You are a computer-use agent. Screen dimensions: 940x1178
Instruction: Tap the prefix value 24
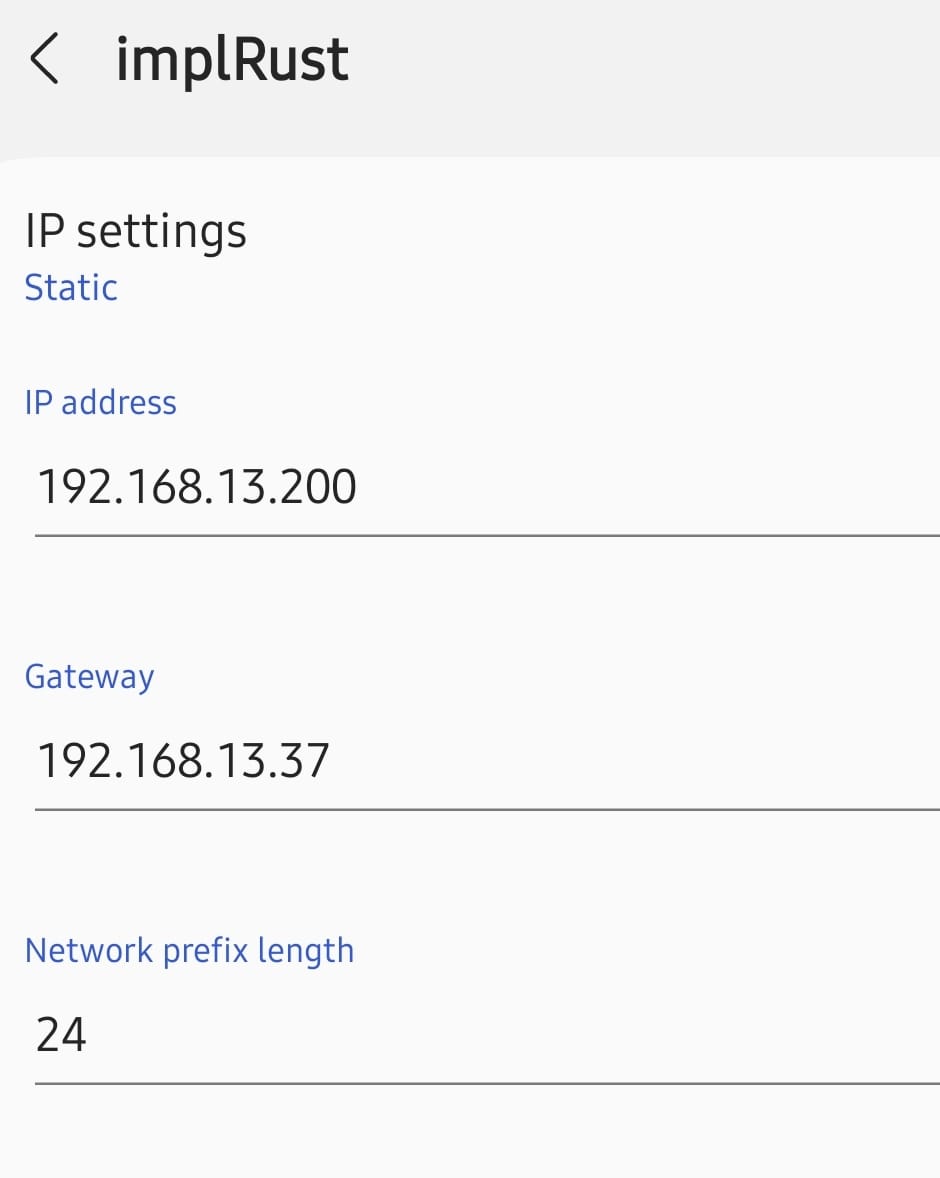pos(61,1034)
